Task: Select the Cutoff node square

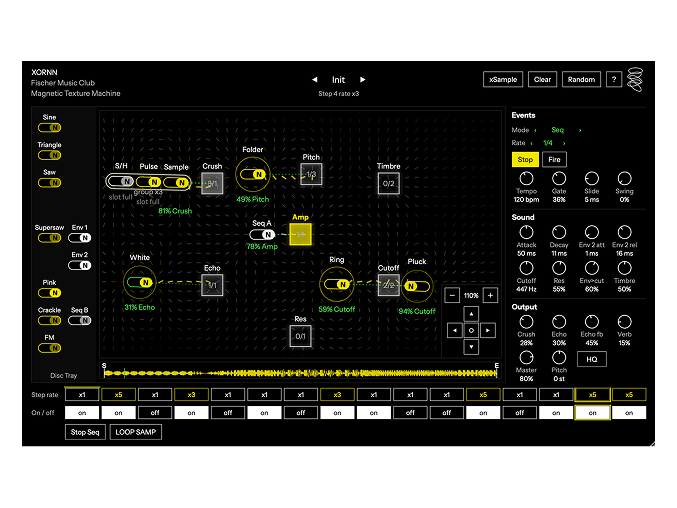Action: pyautogui.click(x=389, y=285)
